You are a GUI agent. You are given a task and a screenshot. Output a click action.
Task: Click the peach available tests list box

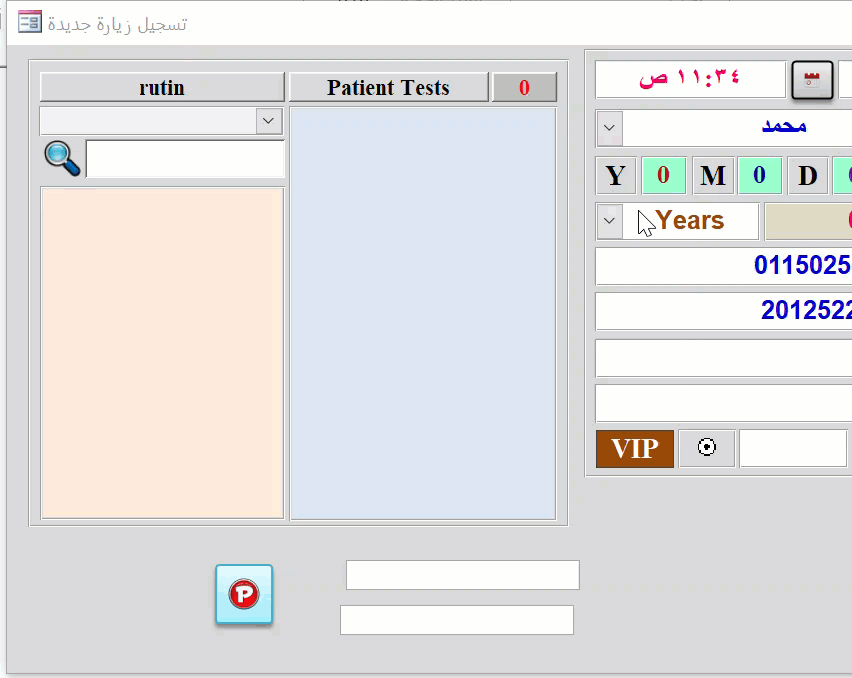tap(162, 353)
